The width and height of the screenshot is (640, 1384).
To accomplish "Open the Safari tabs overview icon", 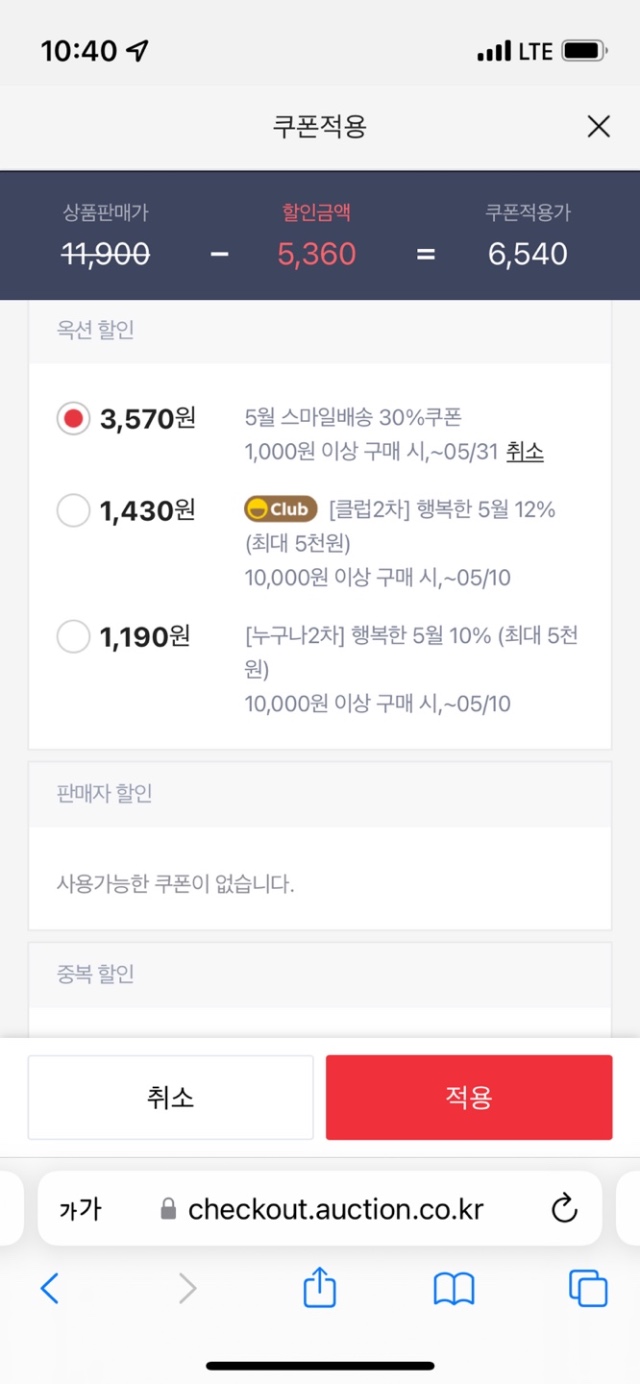I will (588, 1288).
